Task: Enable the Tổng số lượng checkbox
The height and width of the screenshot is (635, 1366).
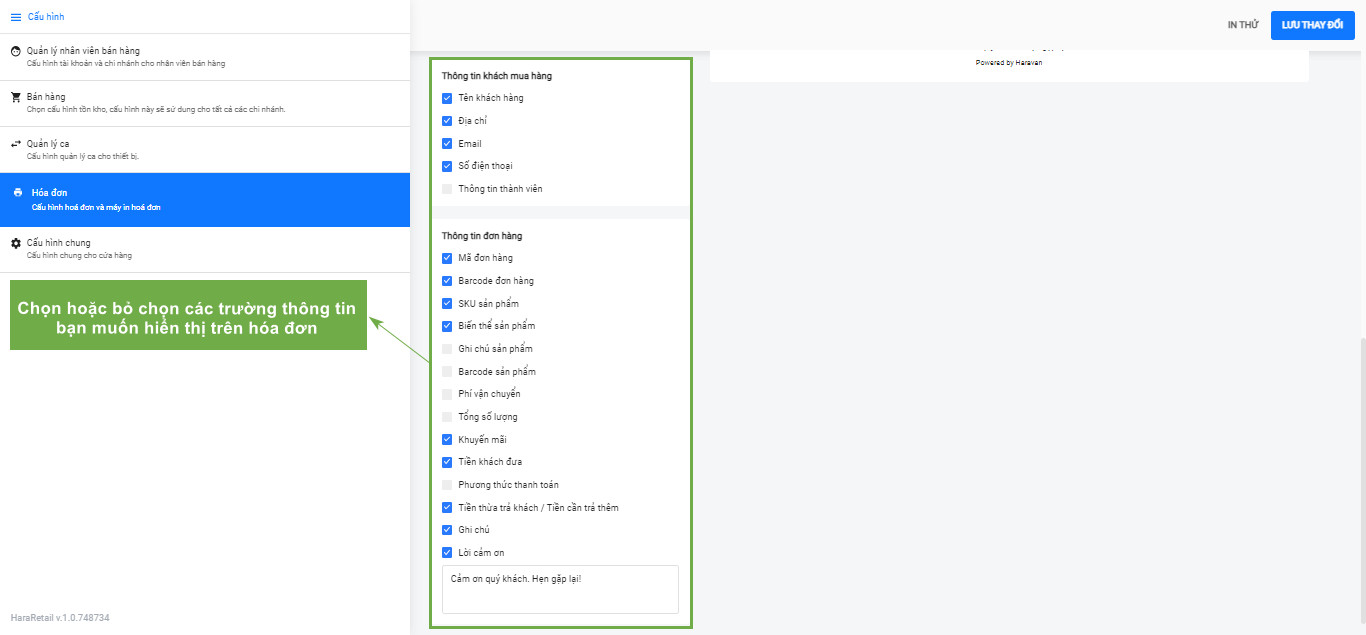Action: (447, 417)
